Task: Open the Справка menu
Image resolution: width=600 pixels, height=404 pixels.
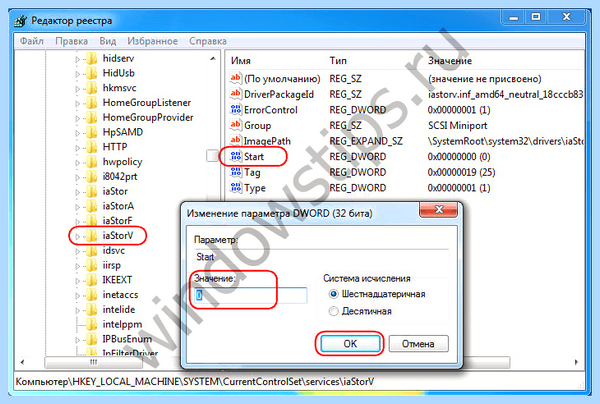Action: point(208,41)
